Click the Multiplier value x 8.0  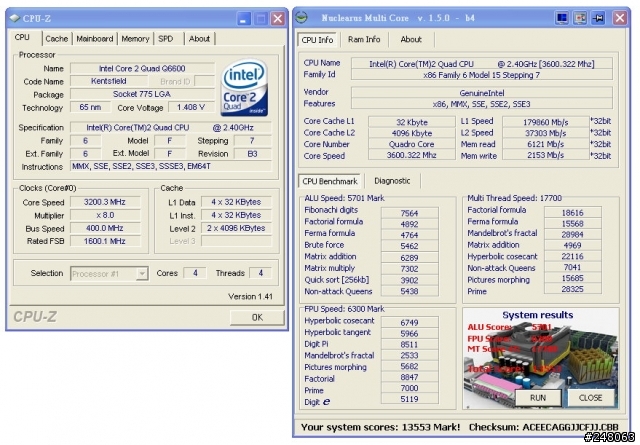(x=105, y=215)
